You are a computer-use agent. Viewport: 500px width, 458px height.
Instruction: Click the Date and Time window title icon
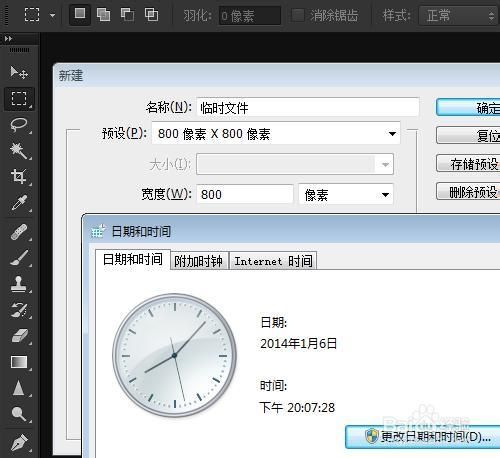pos(98,231)
